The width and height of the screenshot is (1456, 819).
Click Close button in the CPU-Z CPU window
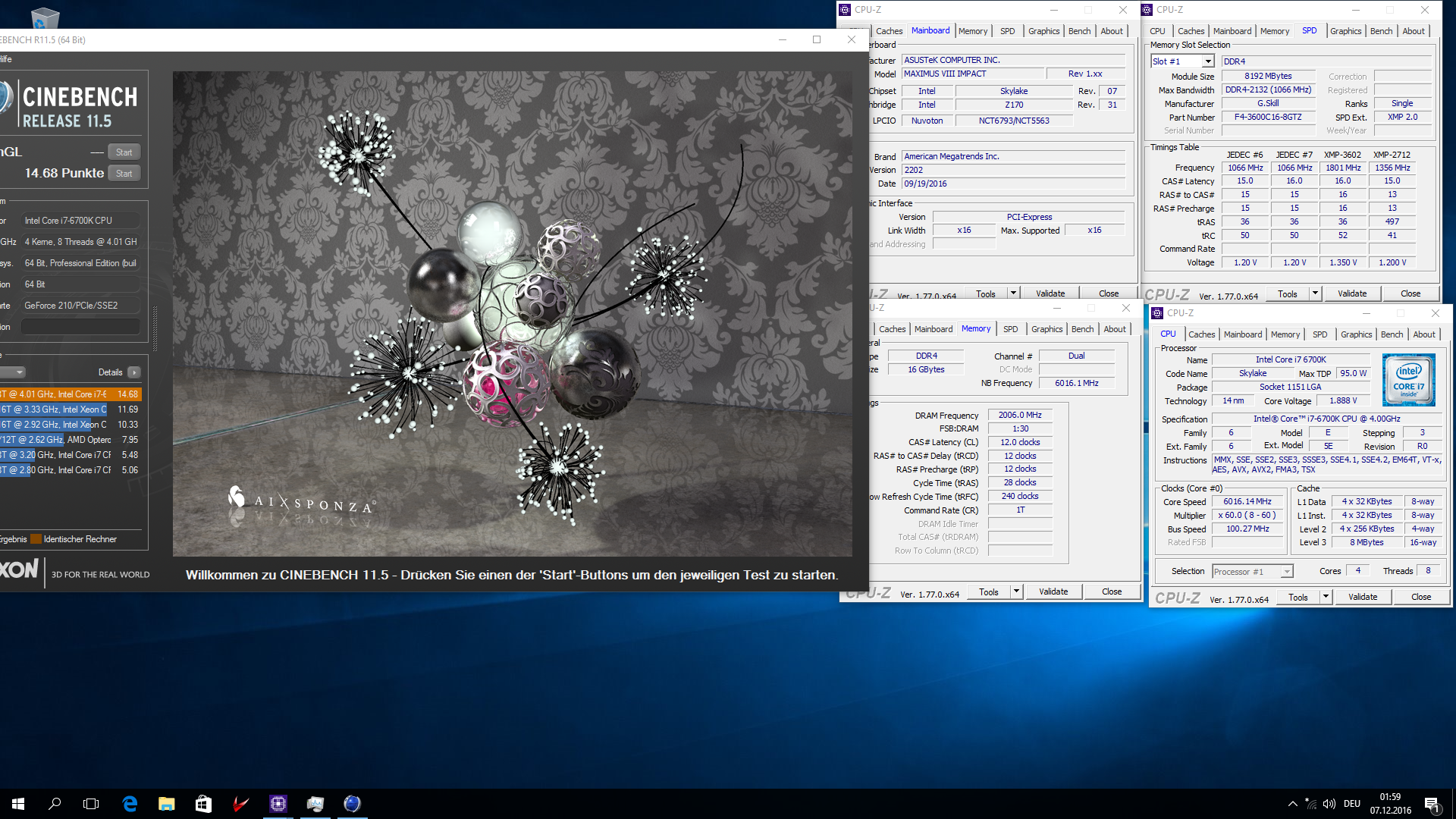(x=1421, y=598)
